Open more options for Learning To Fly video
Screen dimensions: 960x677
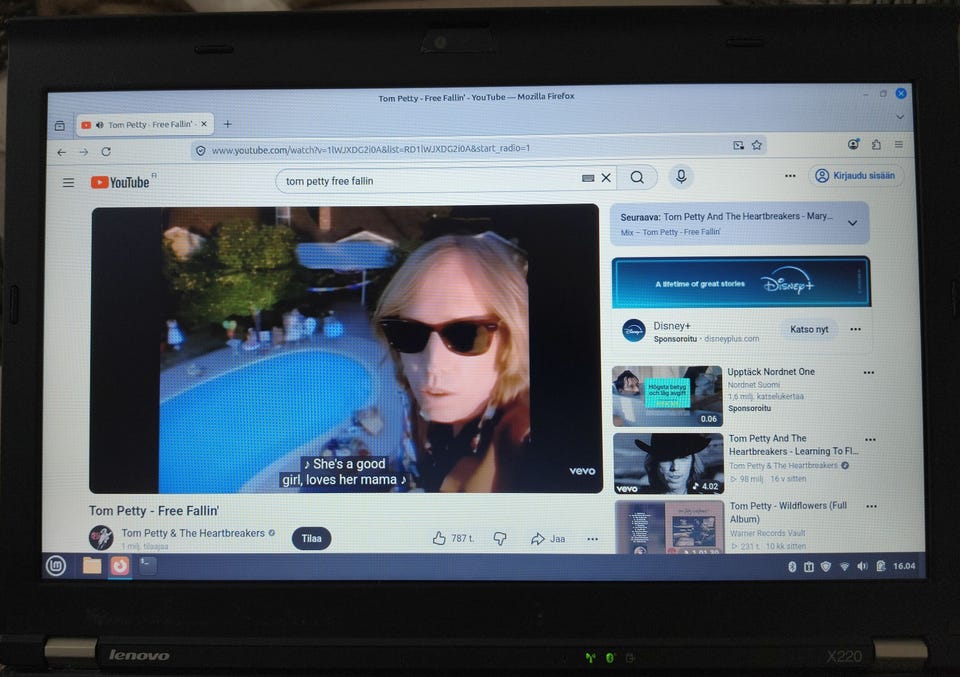pyautogui.click(x=870, y=439)
